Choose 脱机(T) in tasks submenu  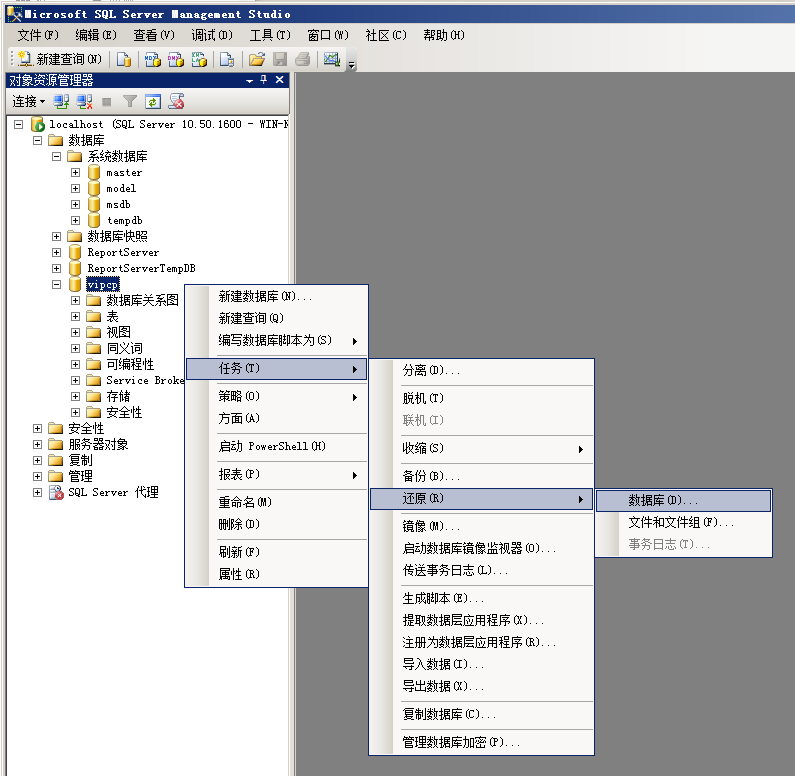[x=482, y=398]
